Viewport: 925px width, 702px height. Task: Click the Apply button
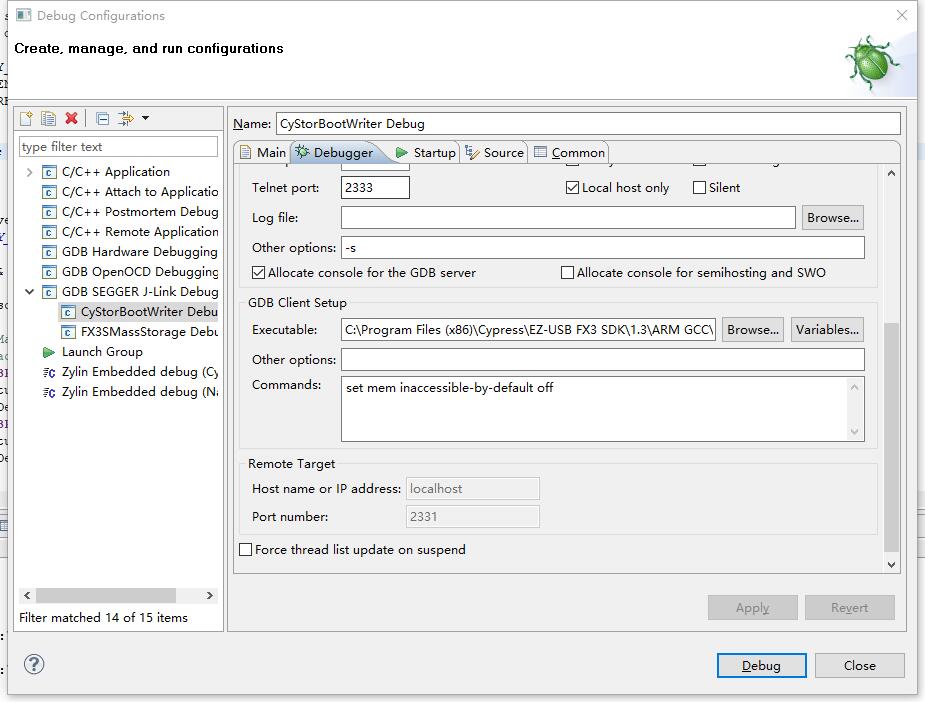[x=752, y=608]
